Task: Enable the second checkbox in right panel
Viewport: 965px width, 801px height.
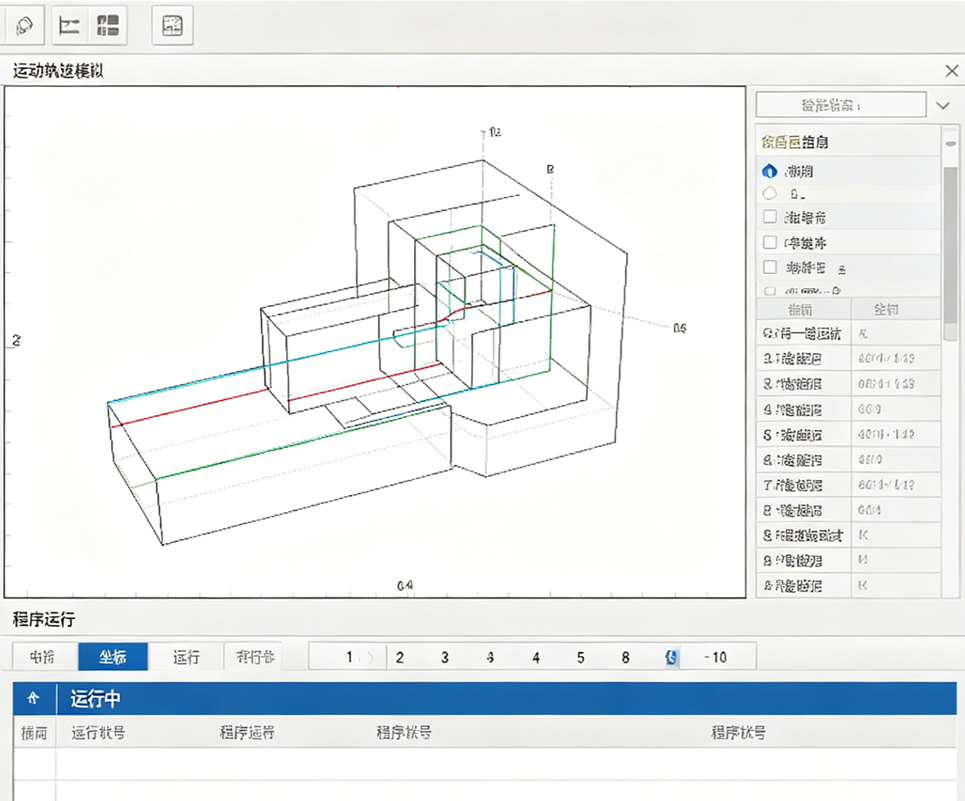Action: [770, 242]
